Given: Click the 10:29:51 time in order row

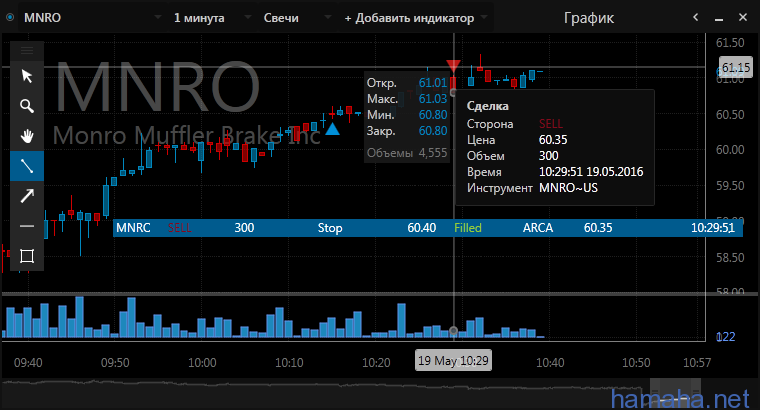Looking at the screenshot, I should pyautogui.click(x=712, y=228).
